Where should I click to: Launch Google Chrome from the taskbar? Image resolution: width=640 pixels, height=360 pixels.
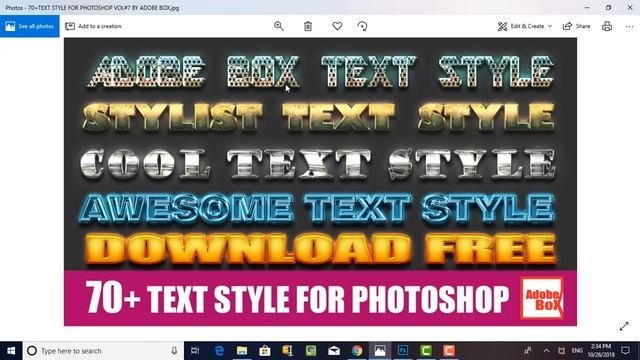point(357,351)
